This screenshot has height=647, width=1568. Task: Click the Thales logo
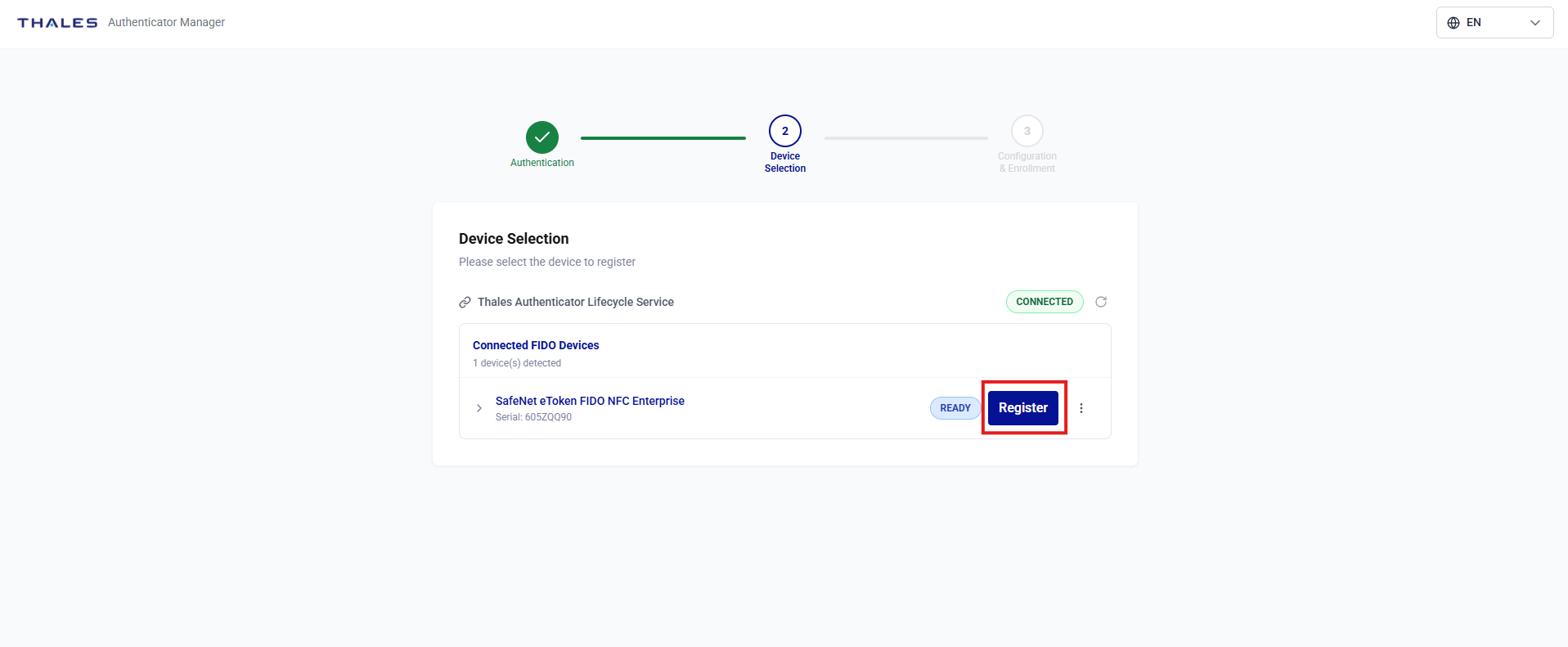(x=57, y=23)
